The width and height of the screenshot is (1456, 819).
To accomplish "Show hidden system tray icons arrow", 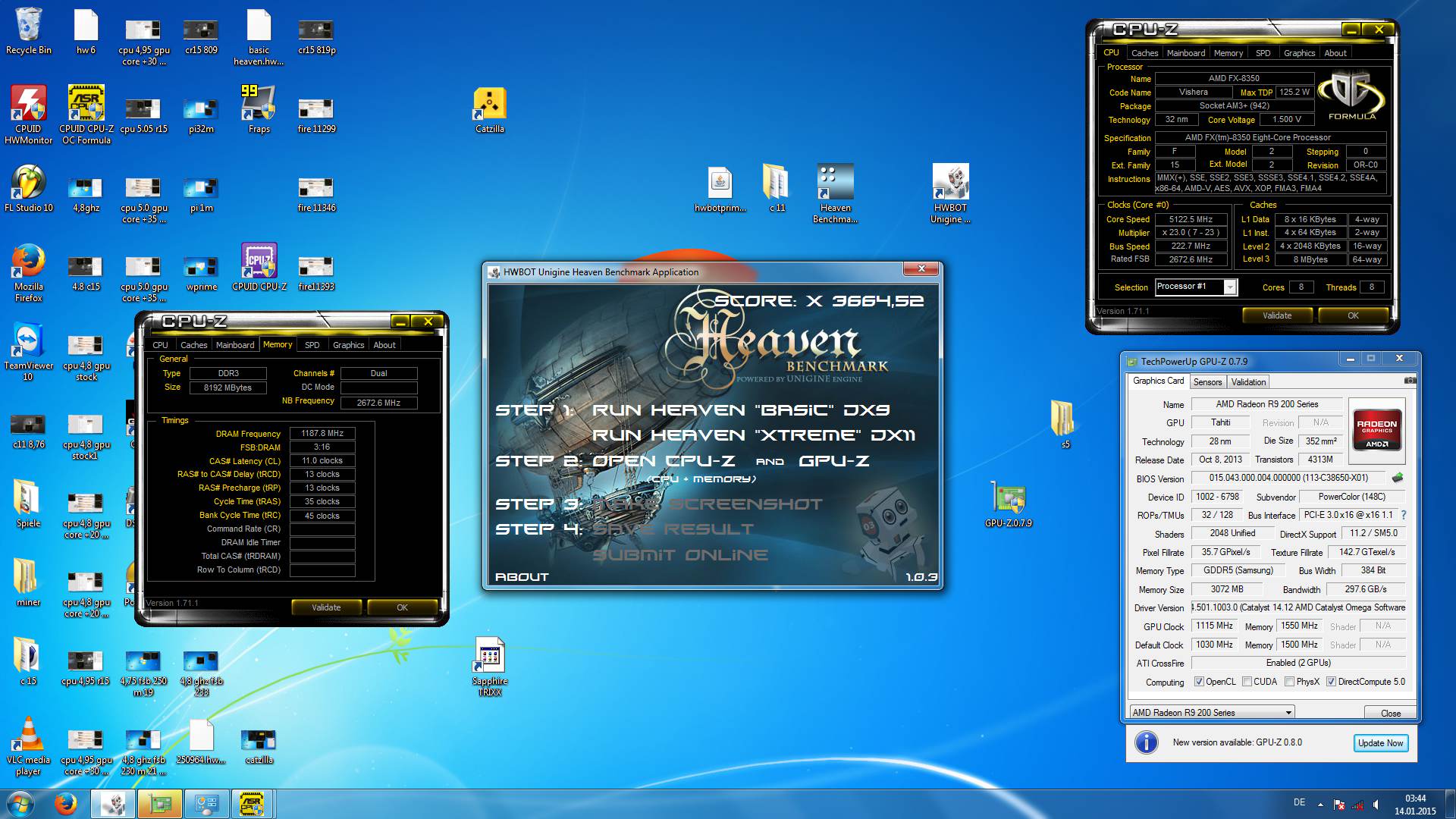I will (x=1320, y=805).
